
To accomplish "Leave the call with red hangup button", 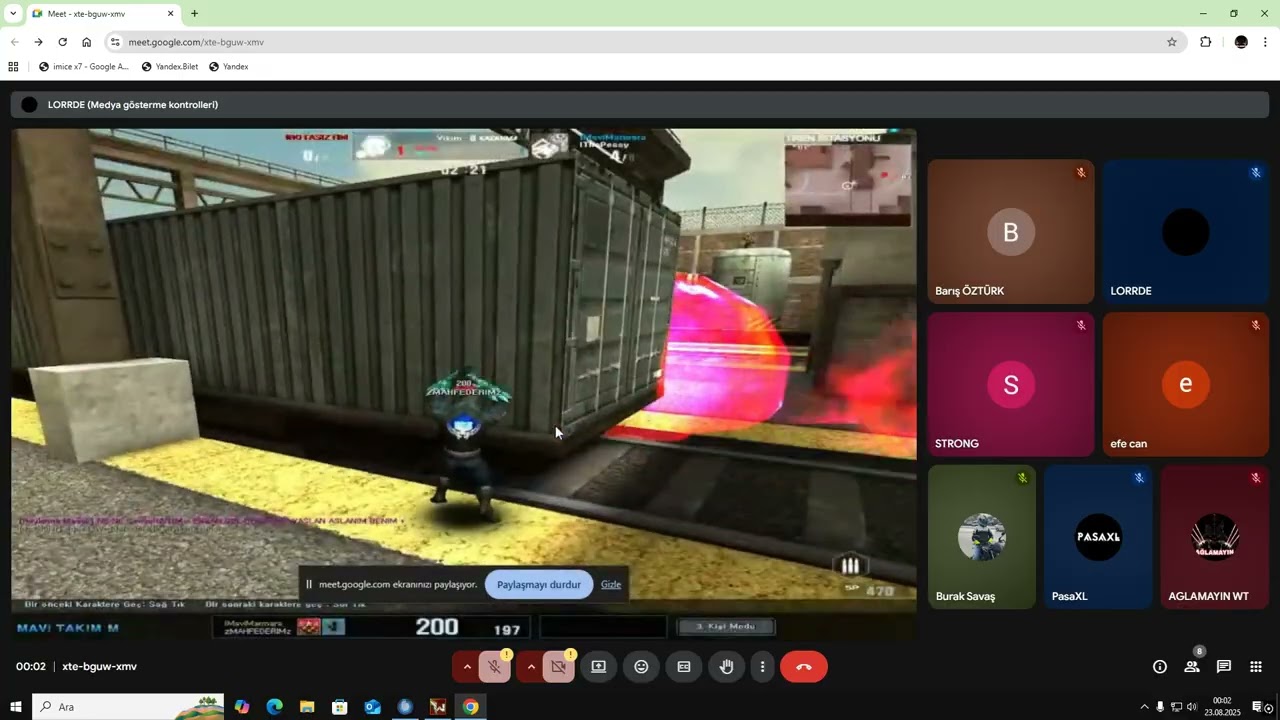I will pyautogui.click(x=804, y=667).
